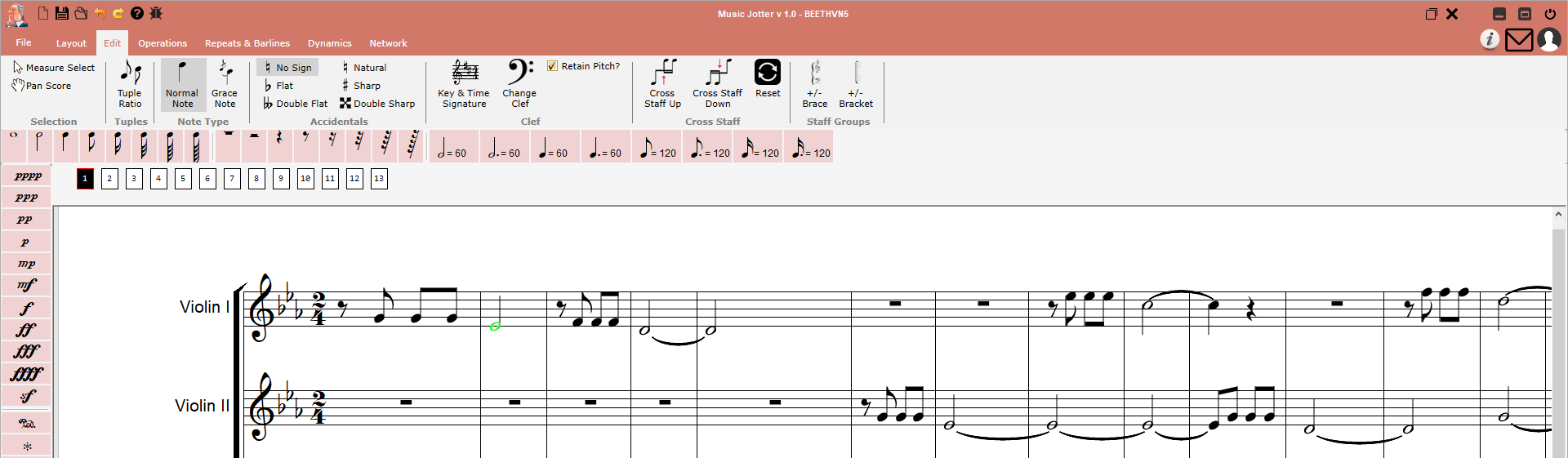Set tempo eighth note equals 120
The height and width of the screenshot is (458, 1568).
(x=657, y=147)
